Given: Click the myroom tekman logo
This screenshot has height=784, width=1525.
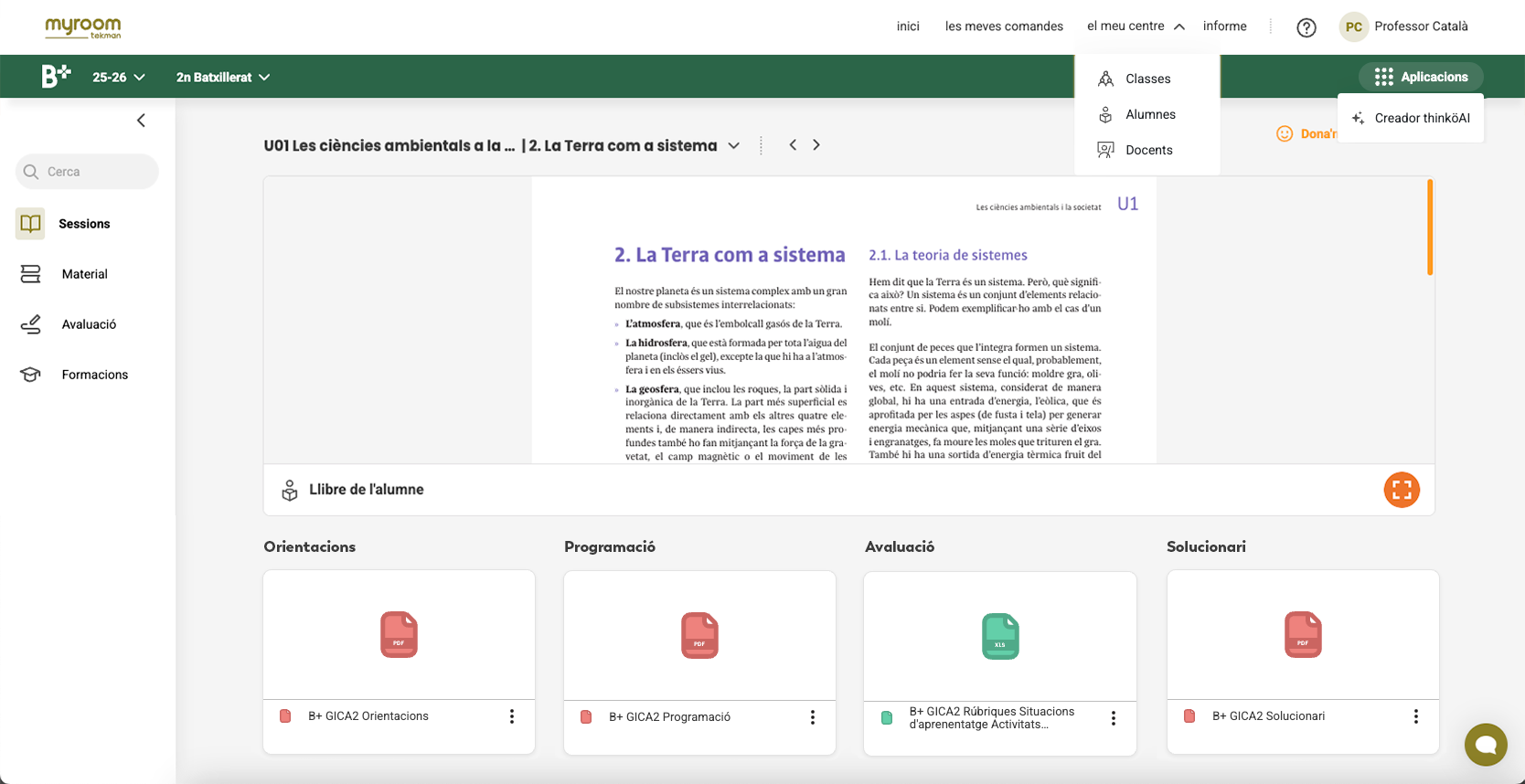Looking at the screenshot, I should point(83,27).
